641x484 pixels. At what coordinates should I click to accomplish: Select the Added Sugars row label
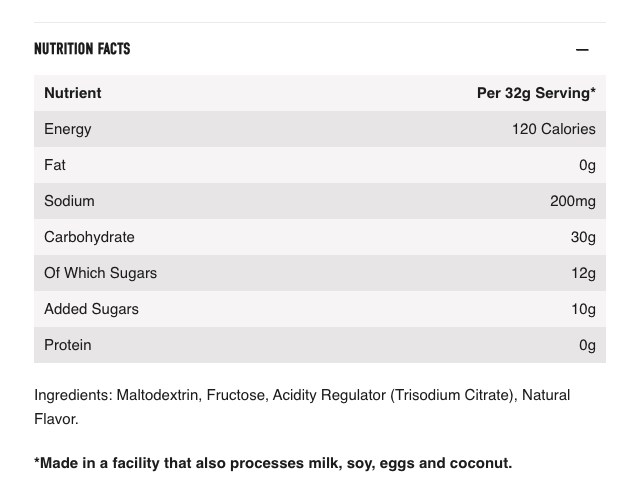tap(91, 309)
